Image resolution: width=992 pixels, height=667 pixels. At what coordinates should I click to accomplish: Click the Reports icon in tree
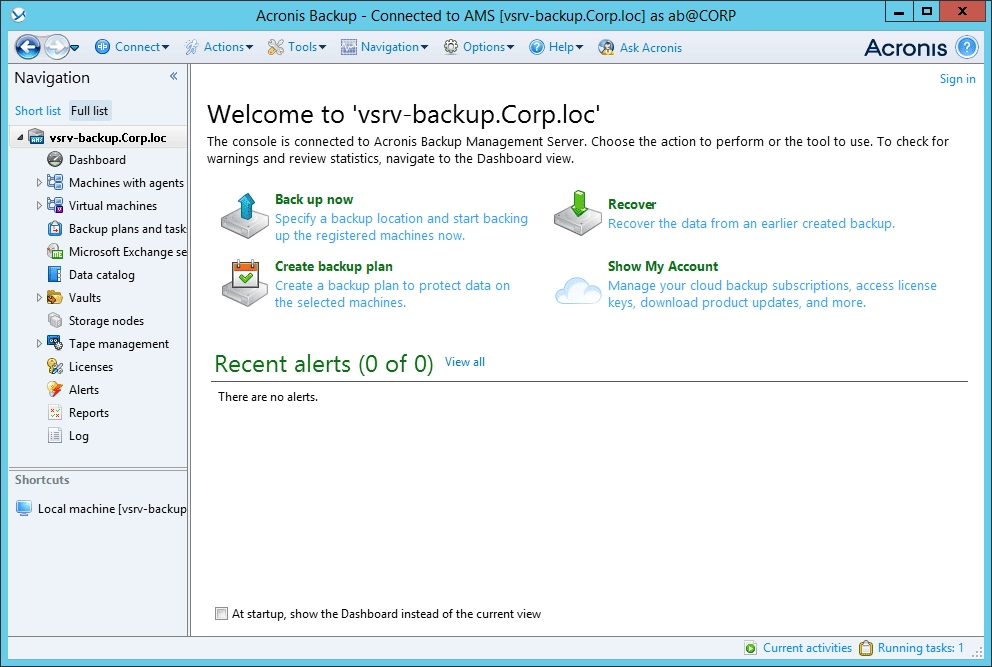coord(55,413)
